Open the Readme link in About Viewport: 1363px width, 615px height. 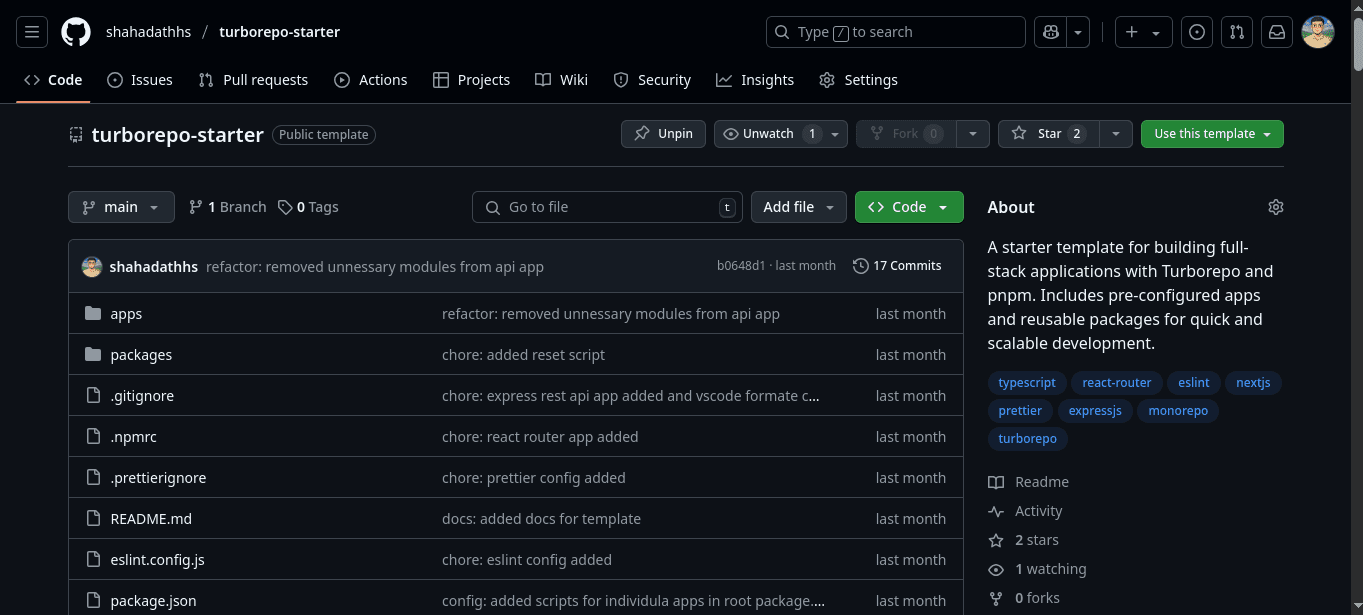coord(1029,482)
